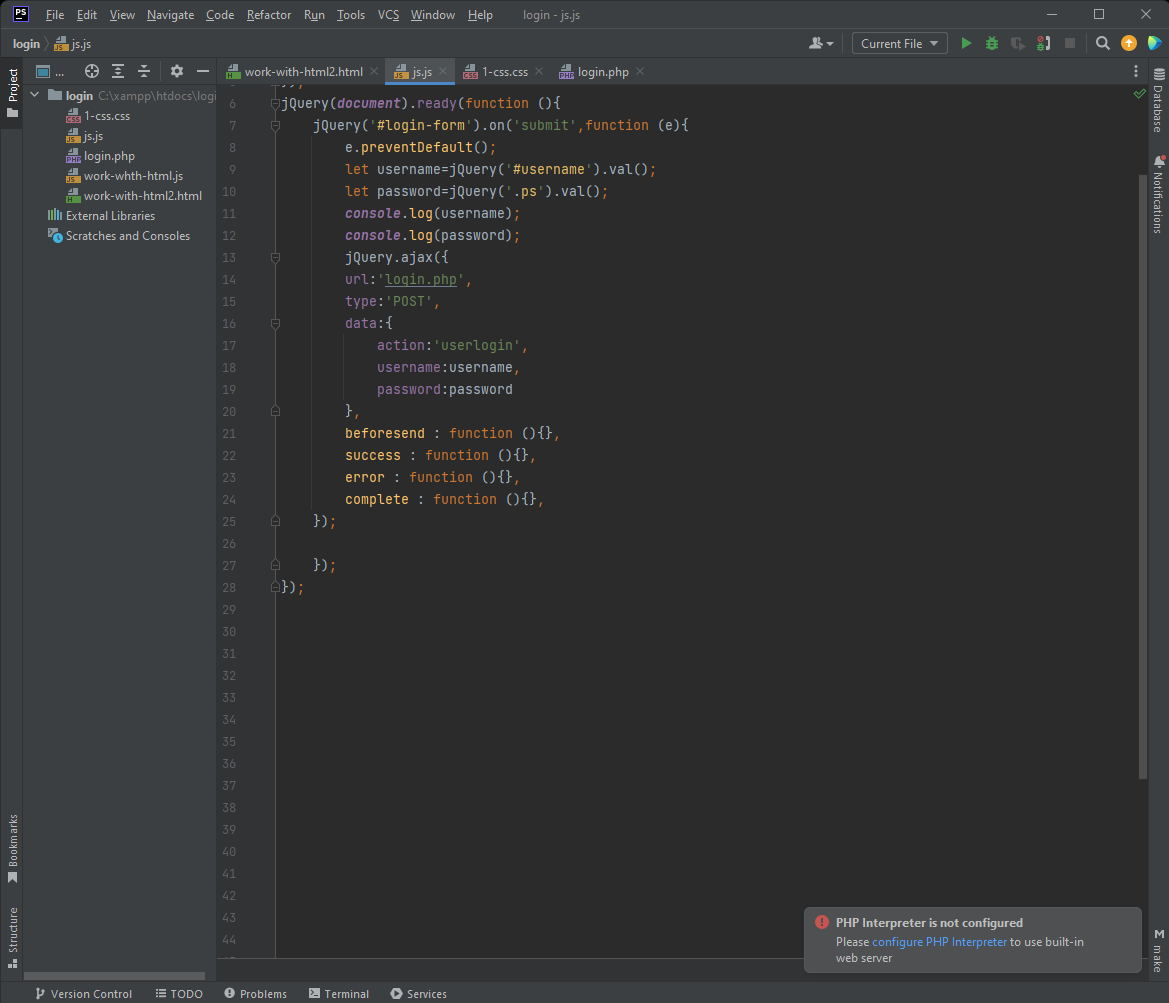Open the Help menu
Viewport: 1169px width, 1003px height.
(480, 15)
